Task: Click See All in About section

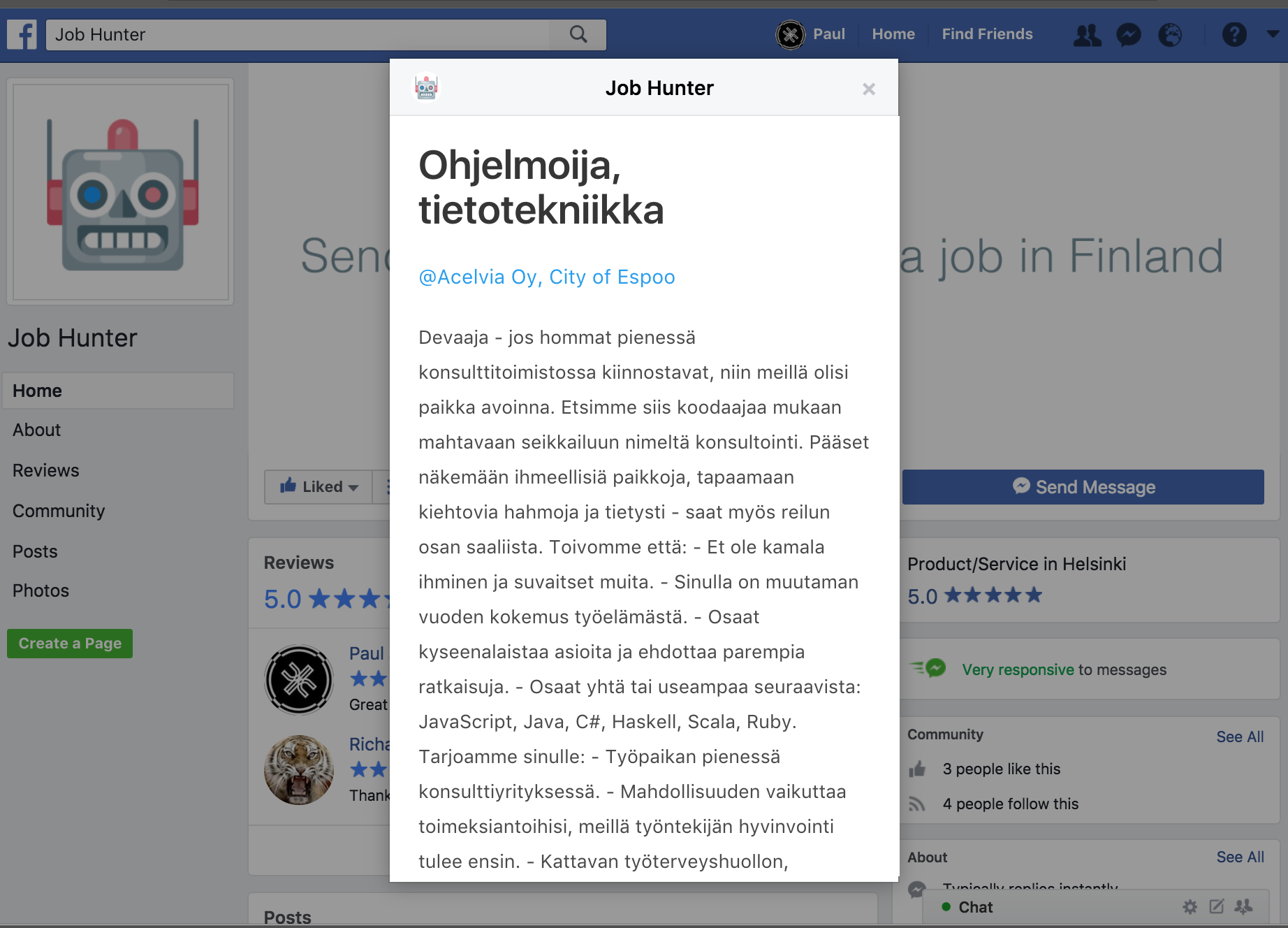Action: (1240, 857)
